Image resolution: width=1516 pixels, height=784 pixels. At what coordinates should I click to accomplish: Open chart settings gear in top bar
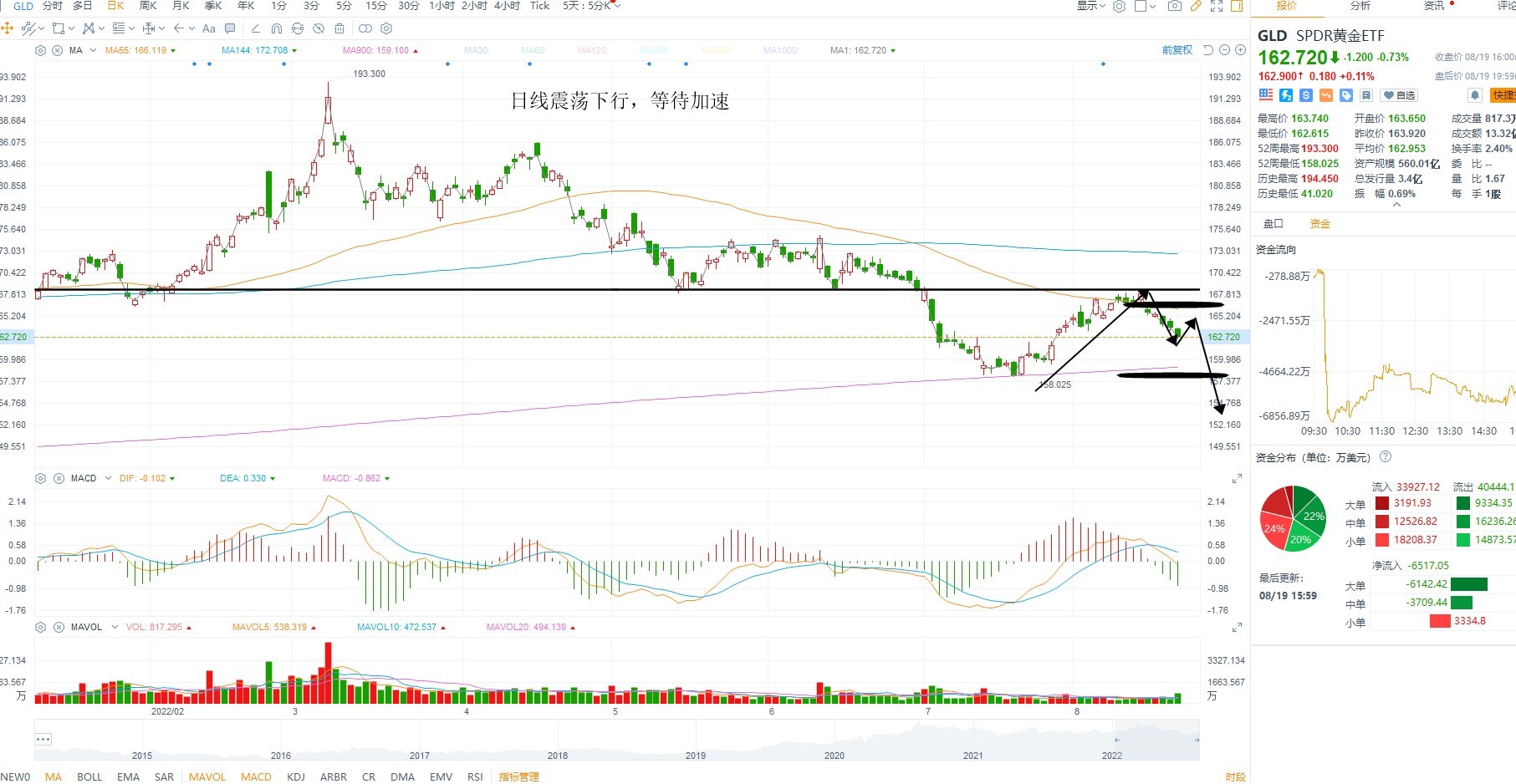pos(1119,6)
